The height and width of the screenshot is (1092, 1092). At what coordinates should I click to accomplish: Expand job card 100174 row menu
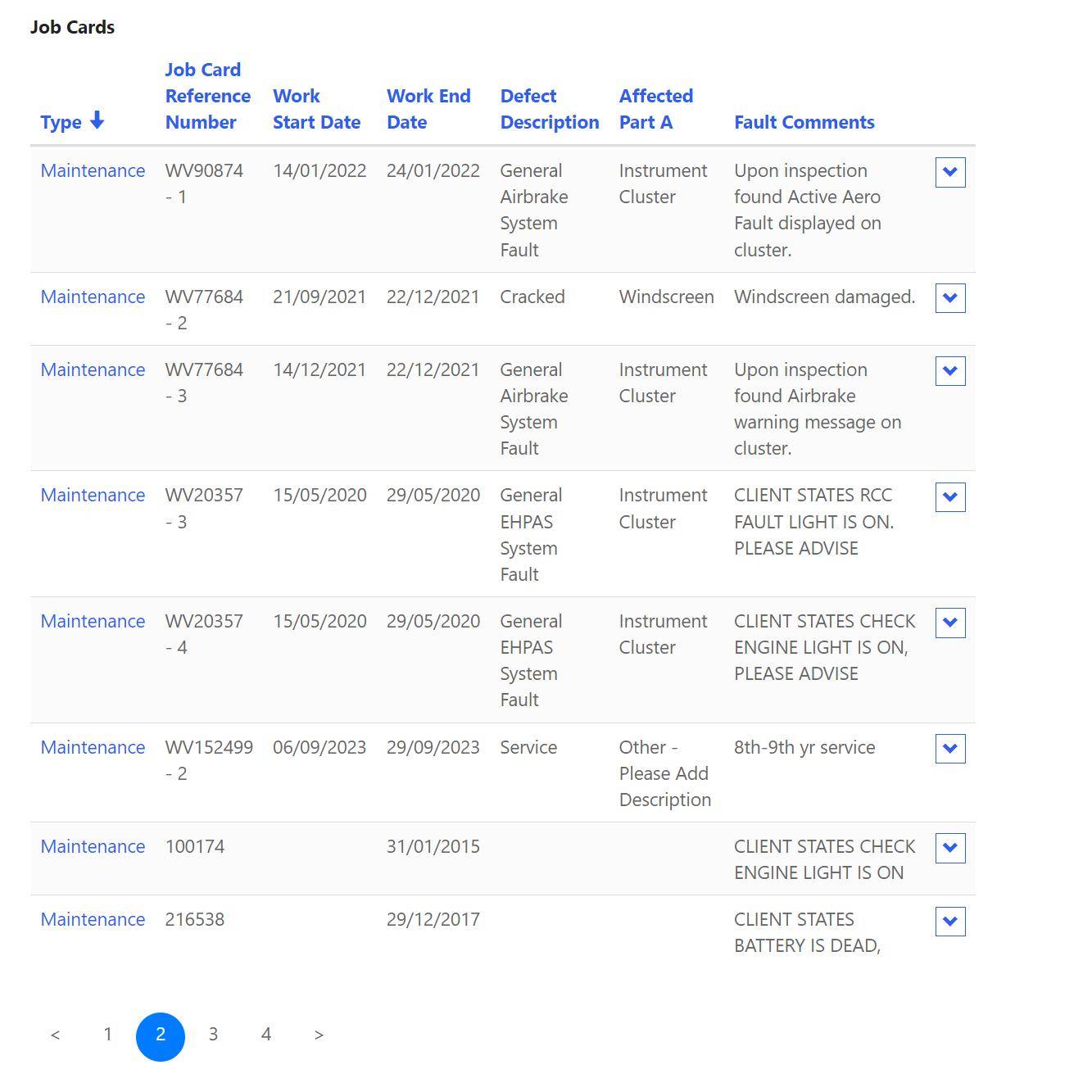[x=949, y=848]
